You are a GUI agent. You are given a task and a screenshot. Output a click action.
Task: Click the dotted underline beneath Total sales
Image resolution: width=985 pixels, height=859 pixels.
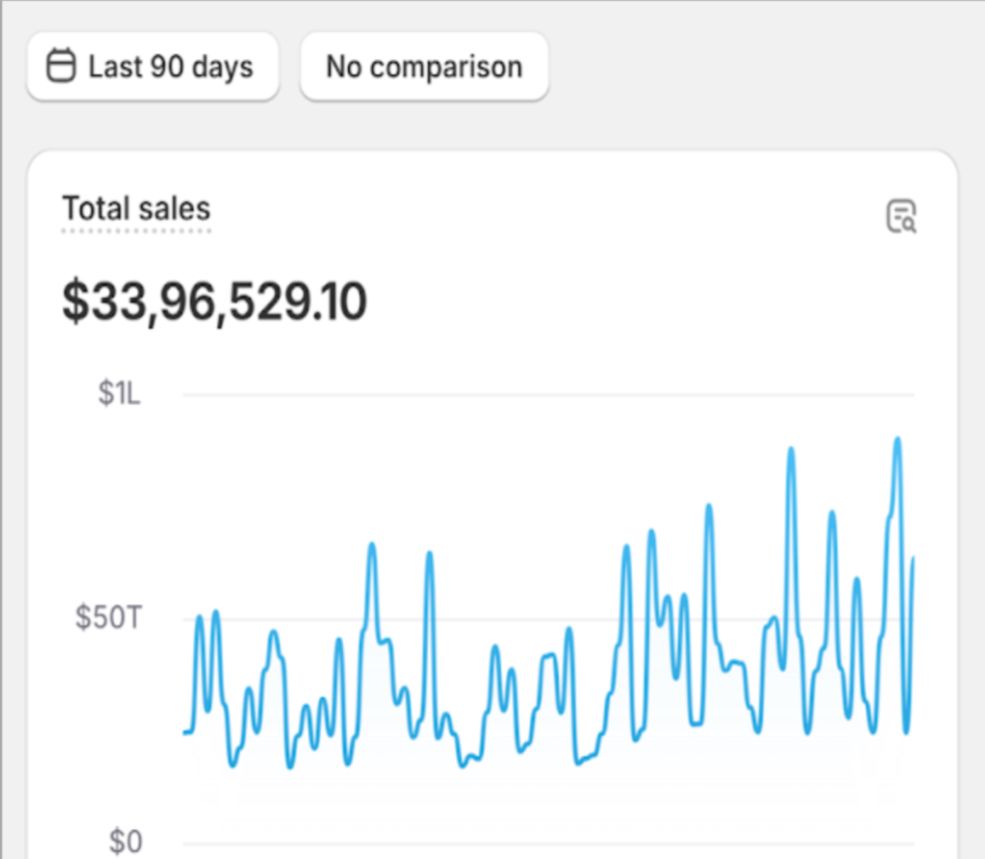tap(136, 231)
